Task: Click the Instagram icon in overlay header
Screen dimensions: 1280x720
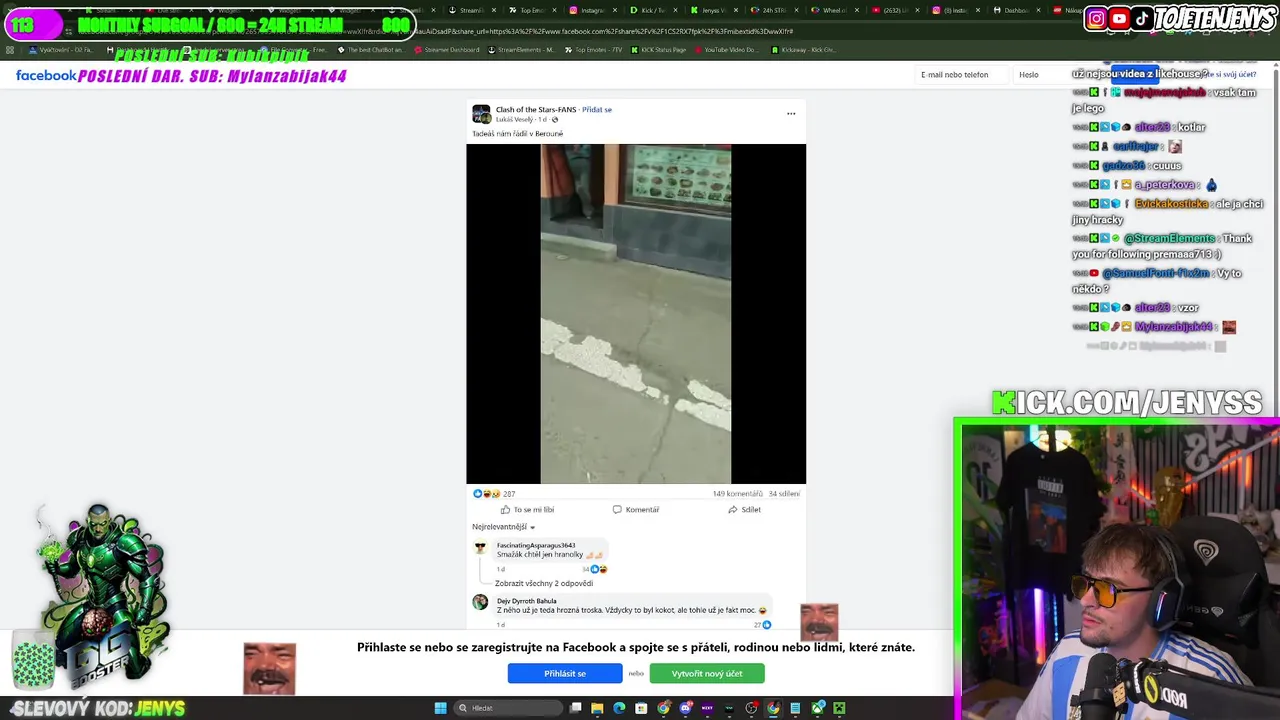Action: (x=1096, y=18)
